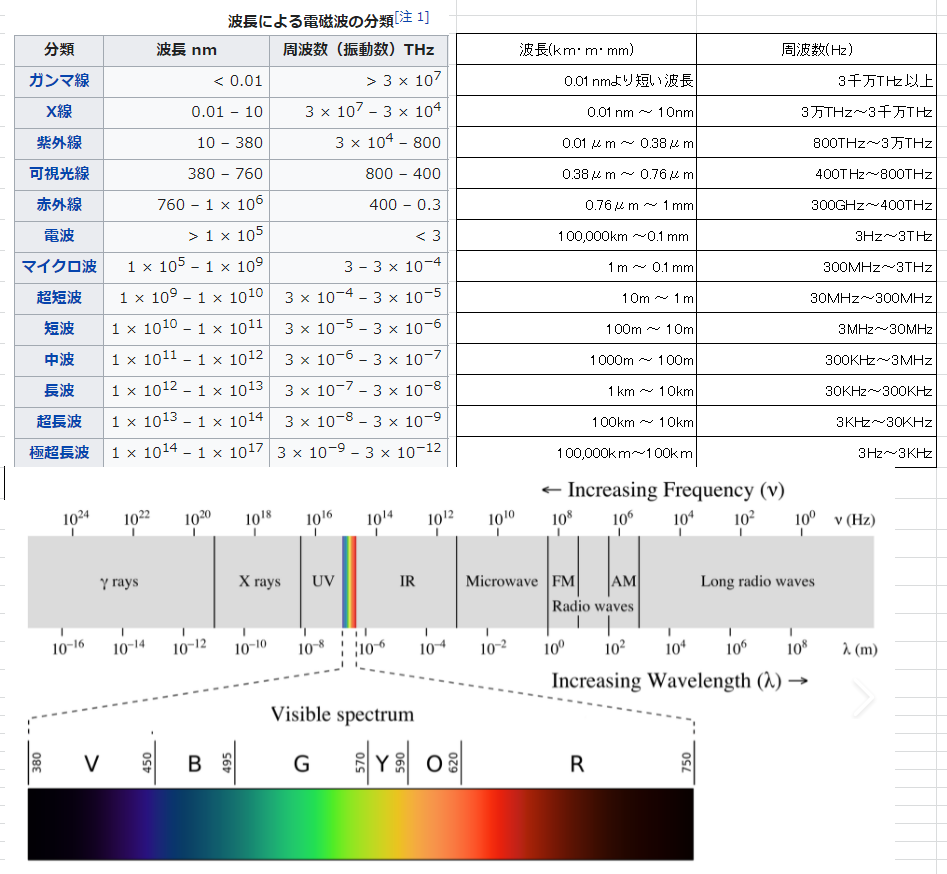Viewport: 947px width, 874px height.
Task: Click the rainbow strip between UV and IR
Action: point(349,581)
